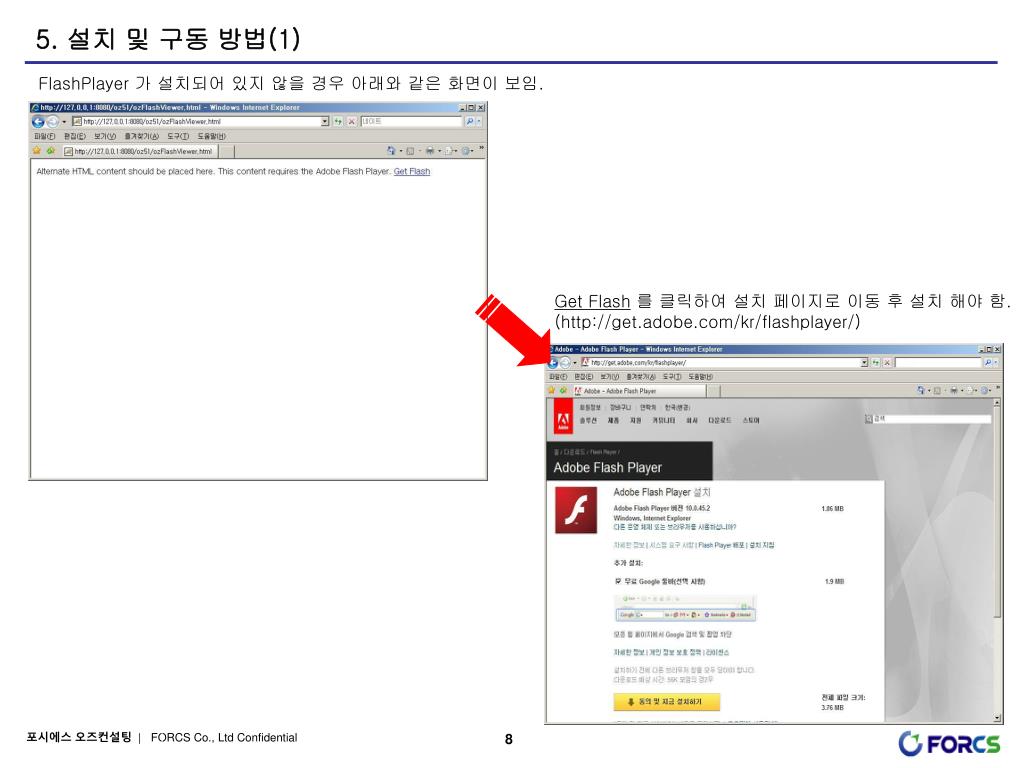Open the 도구(T) menu in the Adobe window
Screen dimensions: 1024x768
673,377
